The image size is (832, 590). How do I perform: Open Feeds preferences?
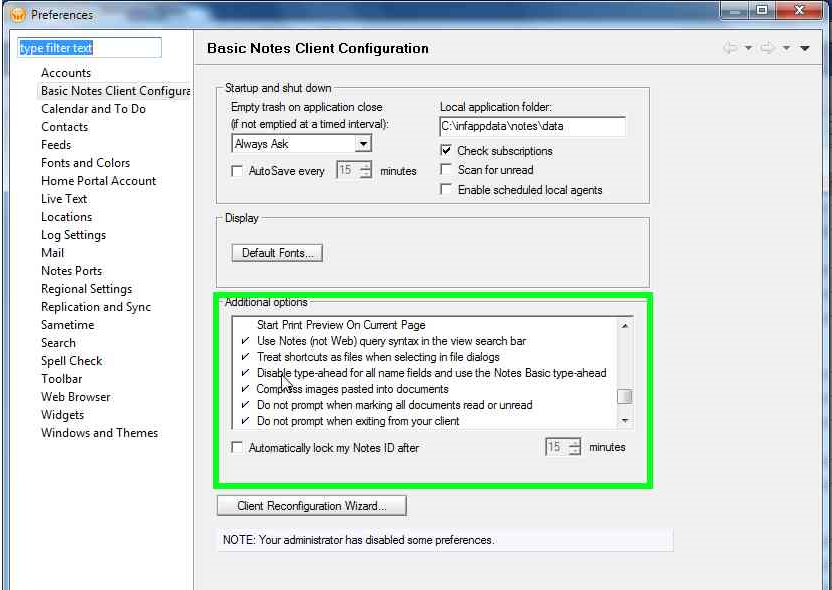[56, 145]
